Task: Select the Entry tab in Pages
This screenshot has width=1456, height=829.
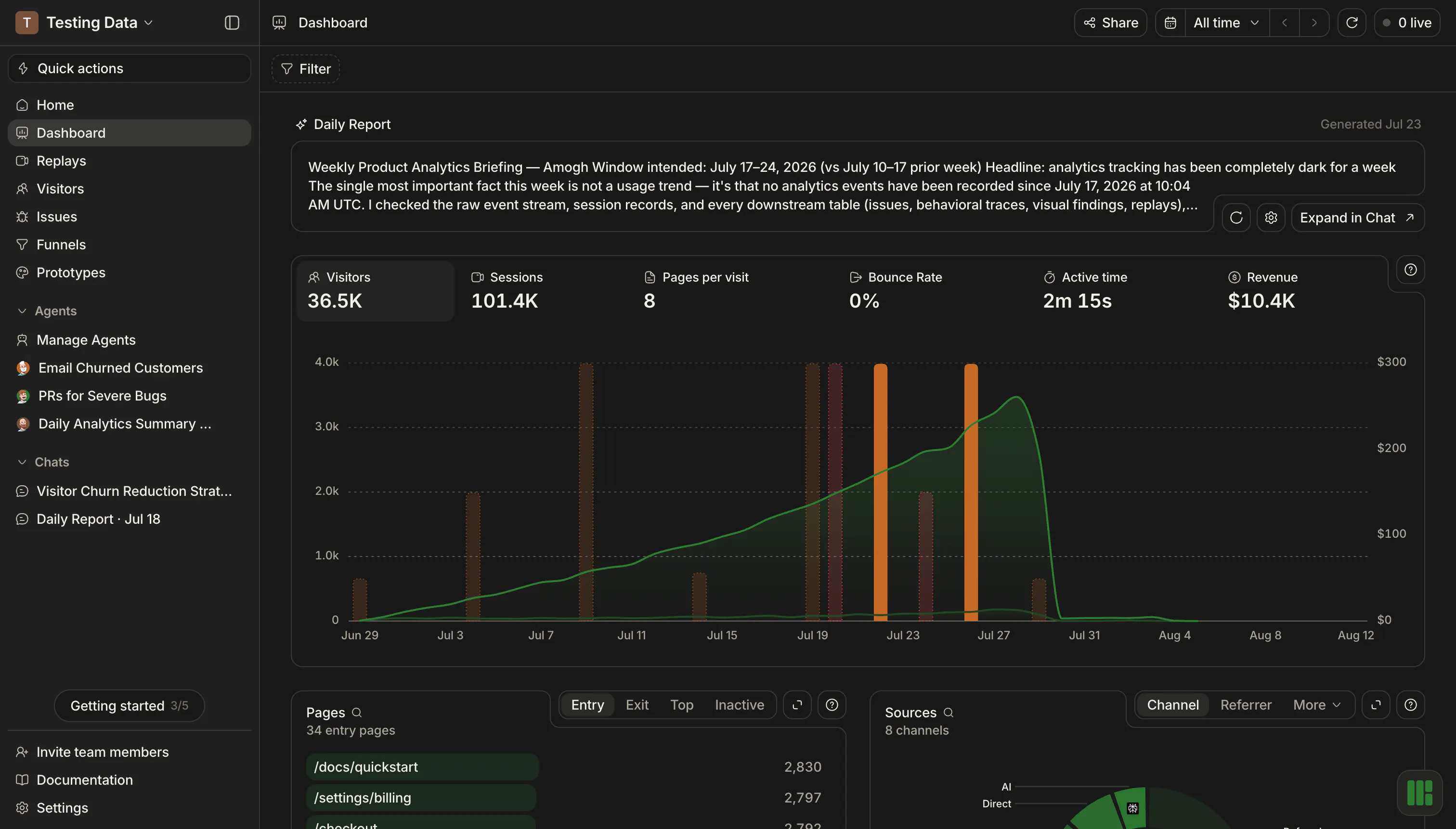Action: pos(587,705)
